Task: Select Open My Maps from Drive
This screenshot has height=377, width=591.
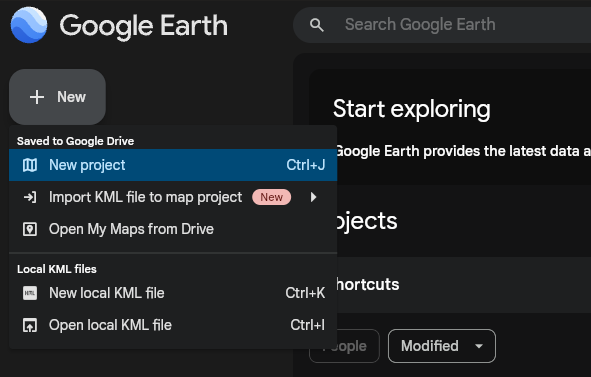Action: click(173, 229)
